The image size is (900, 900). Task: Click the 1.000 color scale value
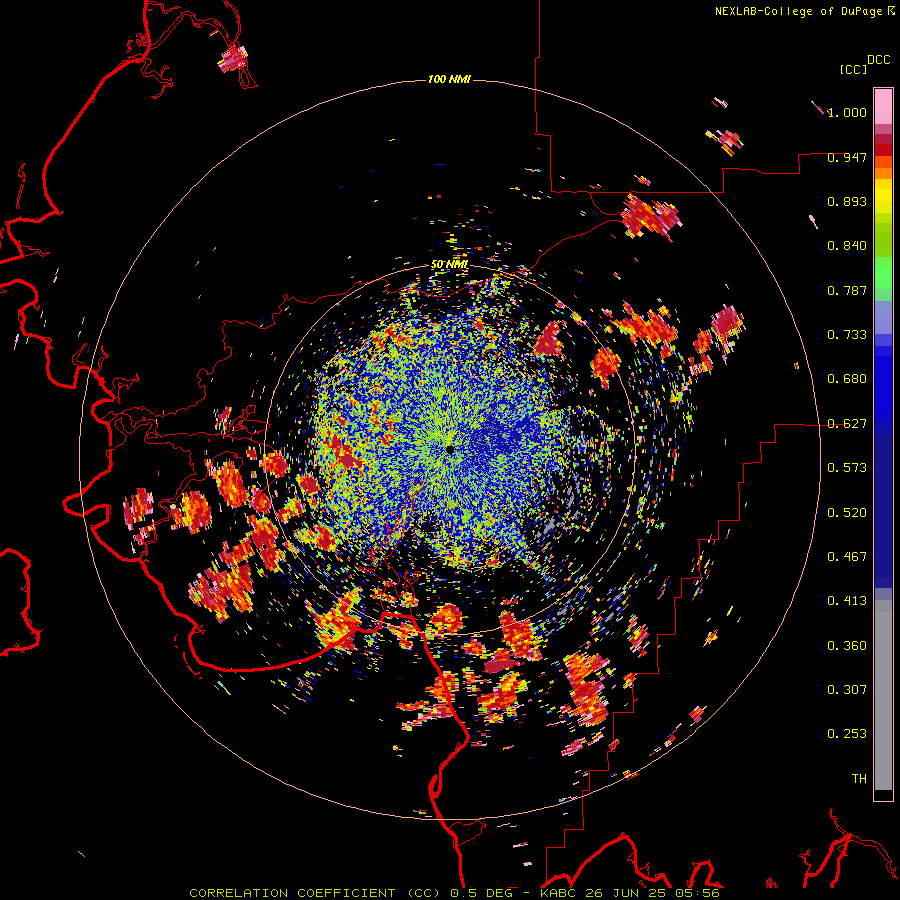[847, 112]
